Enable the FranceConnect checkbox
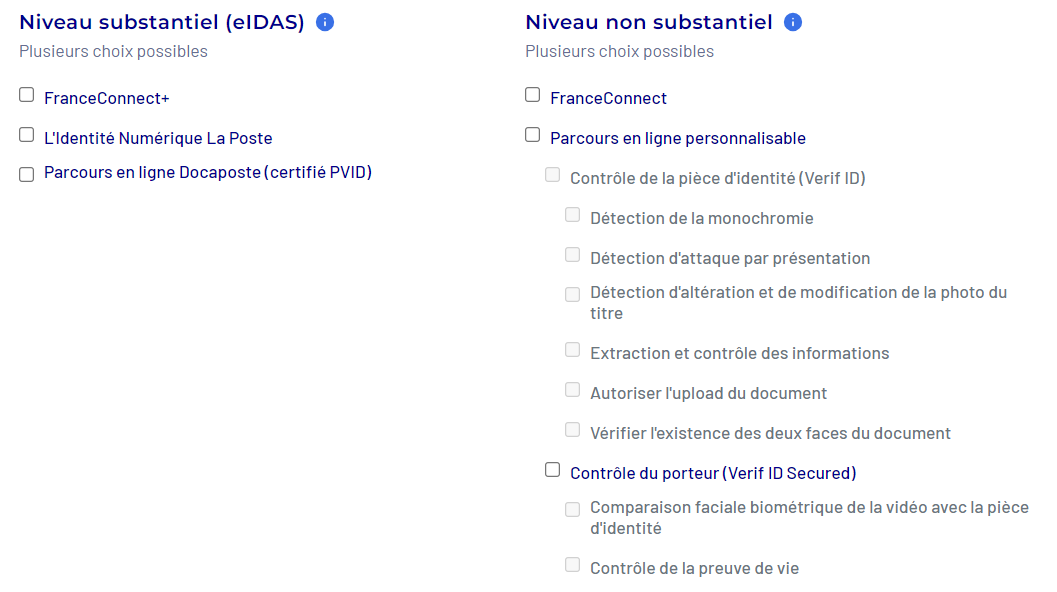The width and height of the screenshot is (1057, 592). 533,95
